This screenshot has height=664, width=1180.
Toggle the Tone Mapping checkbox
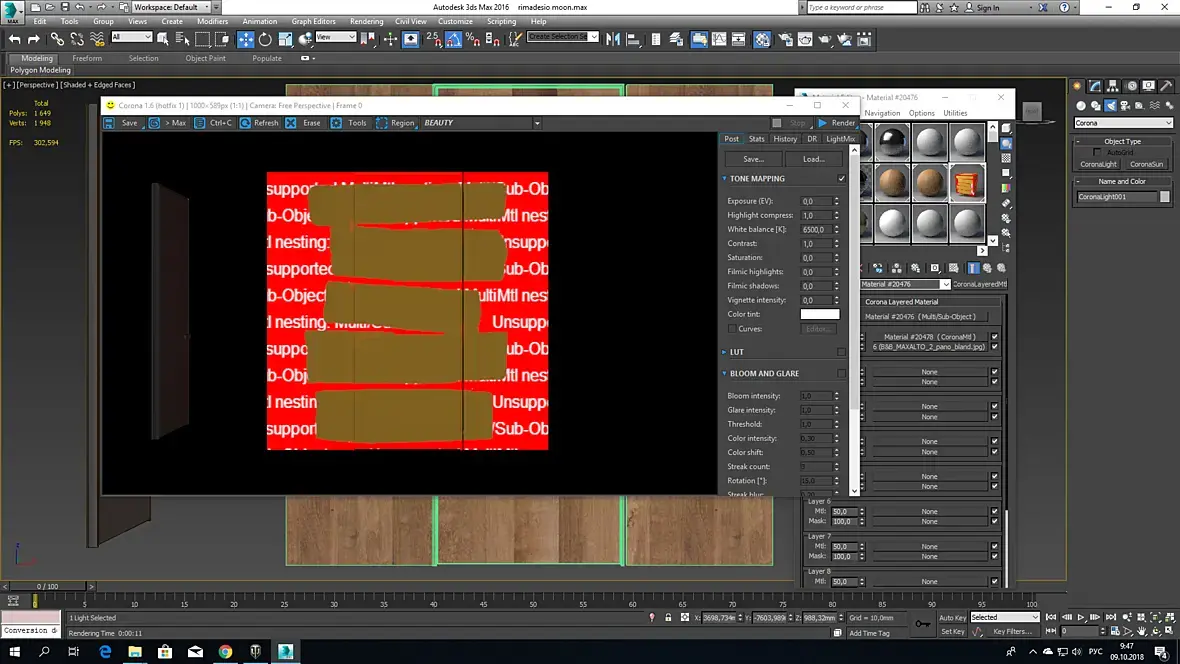(x=841, y=178)
